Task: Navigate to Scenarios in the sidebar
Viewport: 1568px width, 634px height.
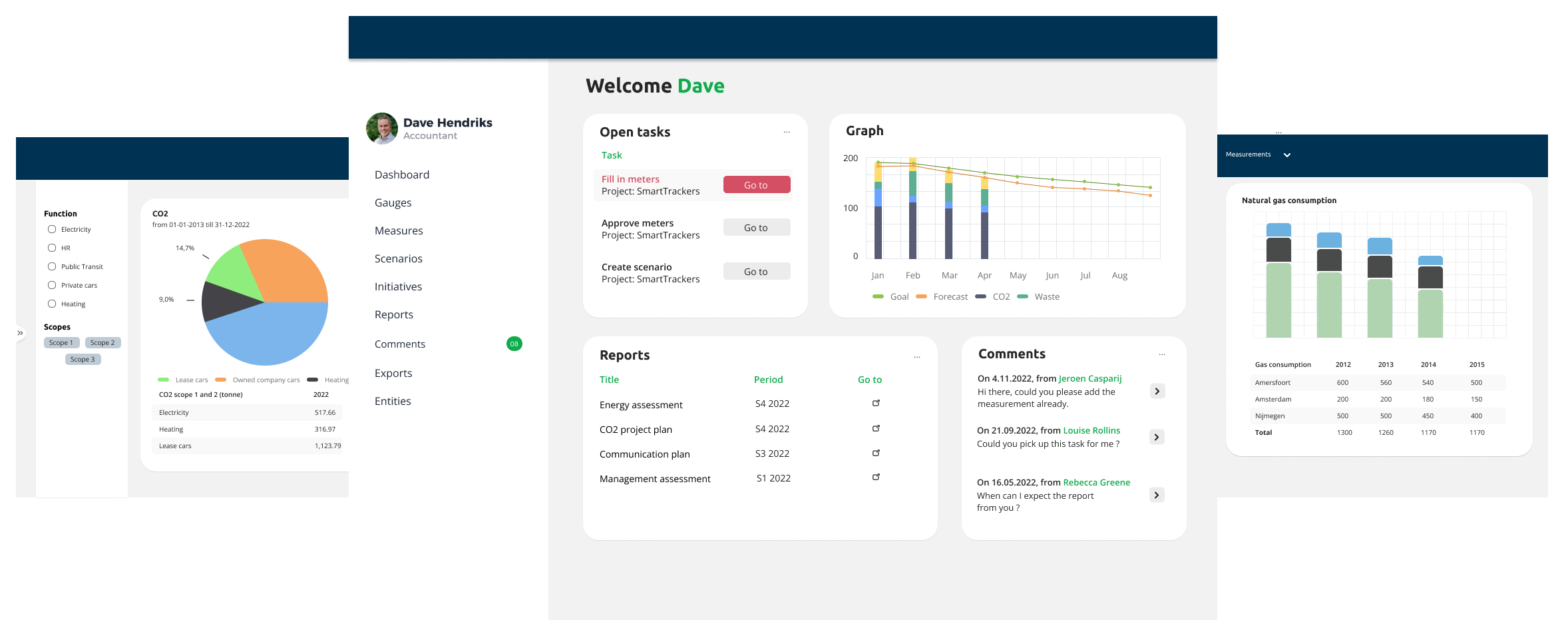Action: click(x=398, y=258)
